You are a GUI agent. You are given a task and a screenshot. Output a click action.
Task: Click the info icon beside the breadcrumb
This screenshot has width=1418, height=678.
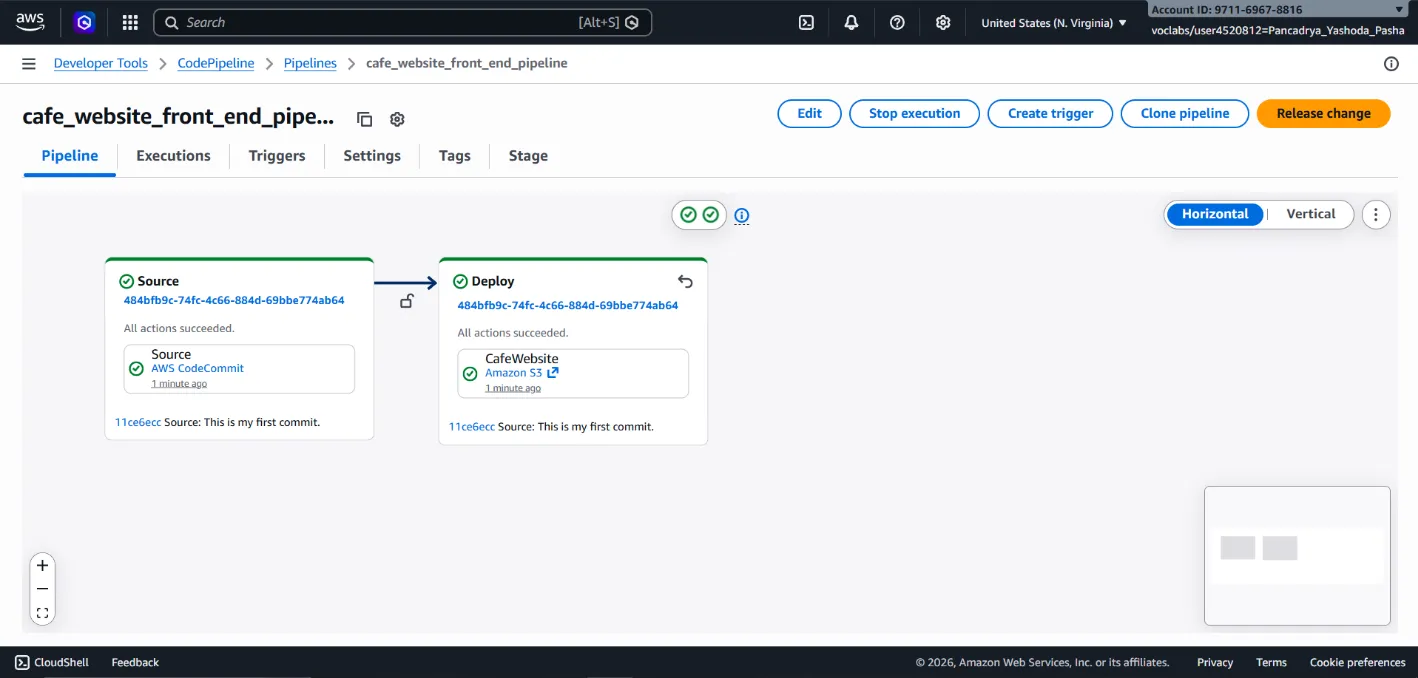tap(1391, 63)
